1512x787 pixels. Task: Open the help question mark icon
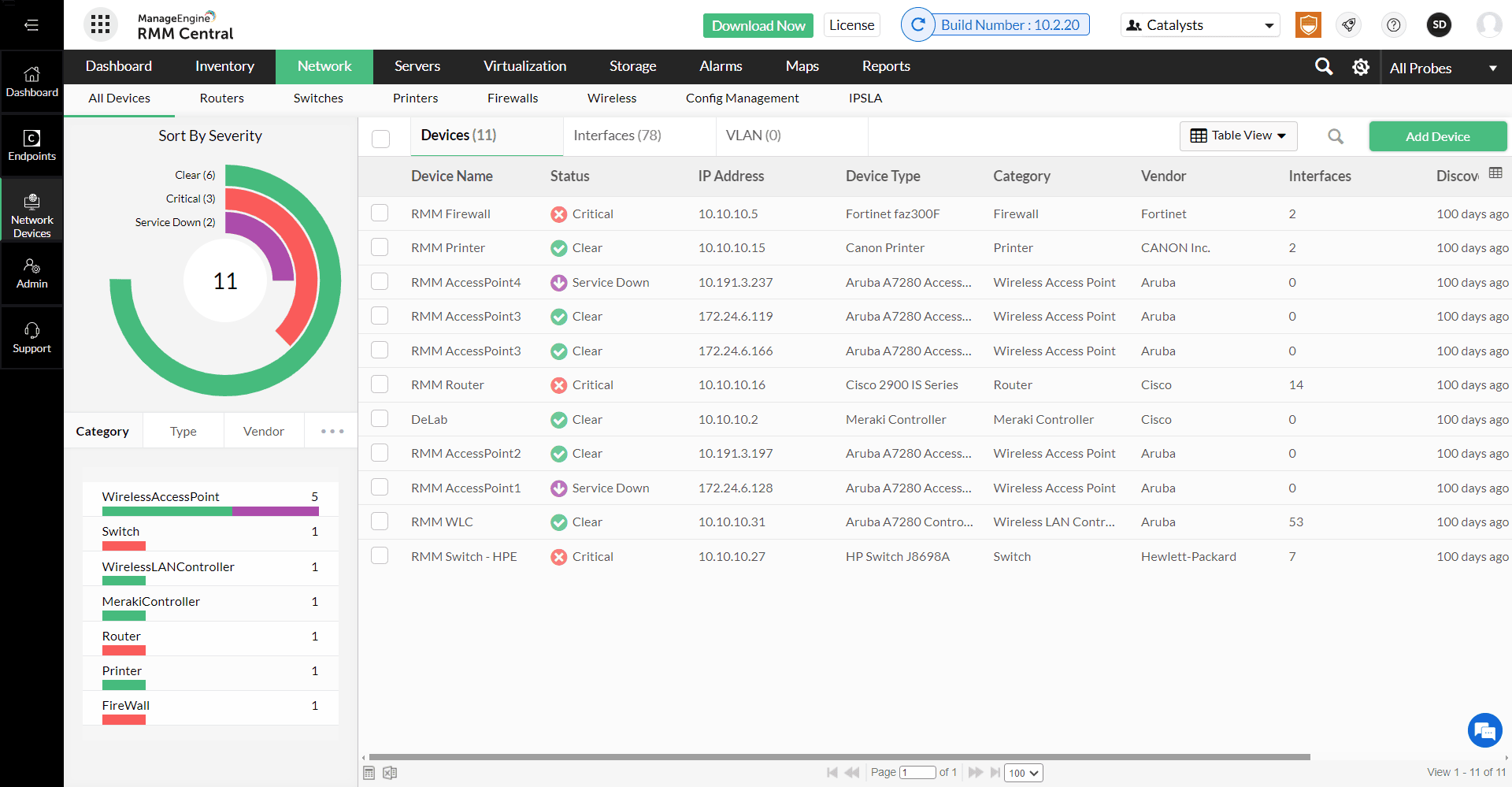tap(1394, 25)
